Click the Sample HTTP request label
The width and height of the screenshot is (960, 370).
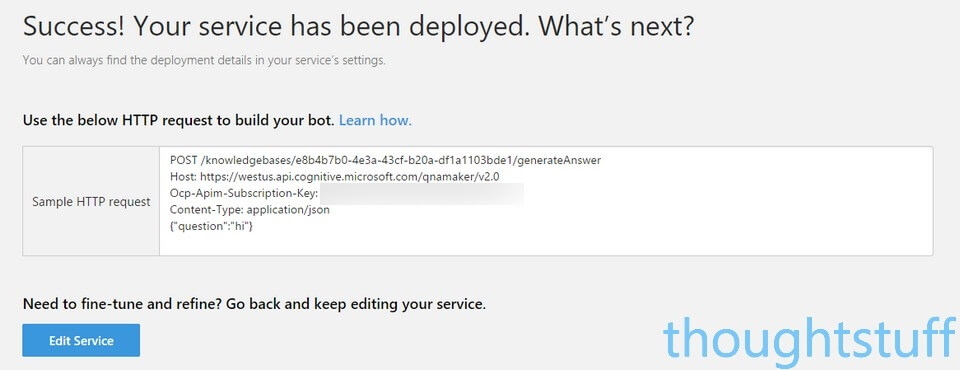tap(91, 202)
